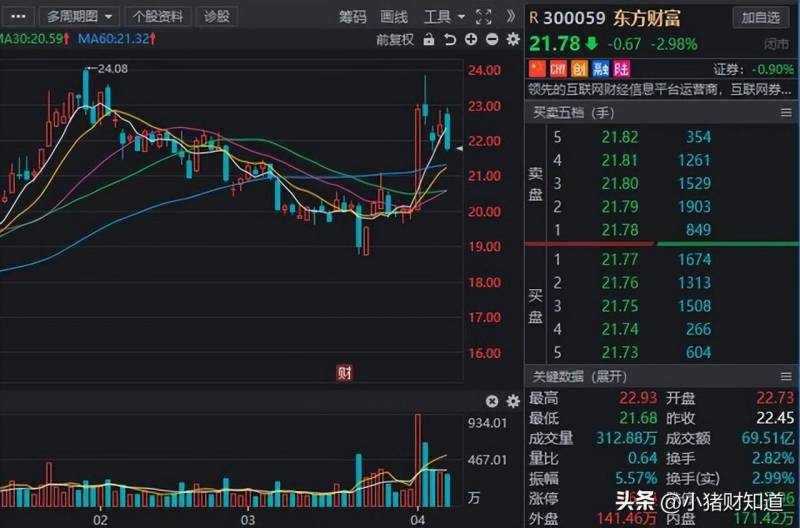This screenshot has width=800, height=528.
Task: Select sell level 1 price 21.78
Action: 619,230
